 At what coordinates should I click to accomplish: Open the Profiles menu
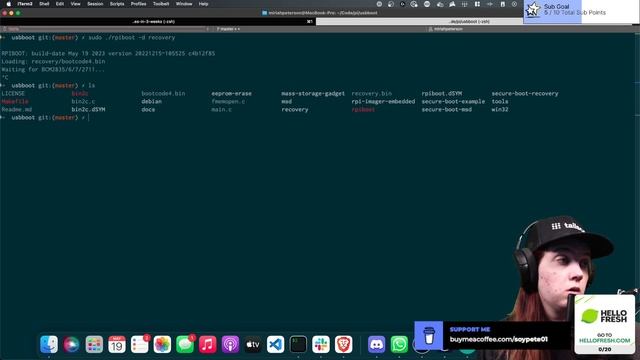tap(138, 4)
